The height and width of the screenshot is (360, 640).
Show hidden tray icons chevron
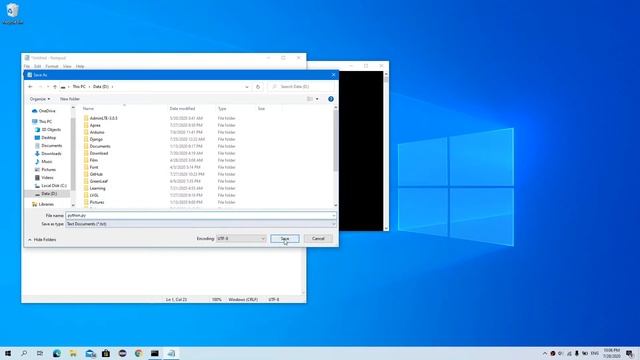tap(544, 353)
